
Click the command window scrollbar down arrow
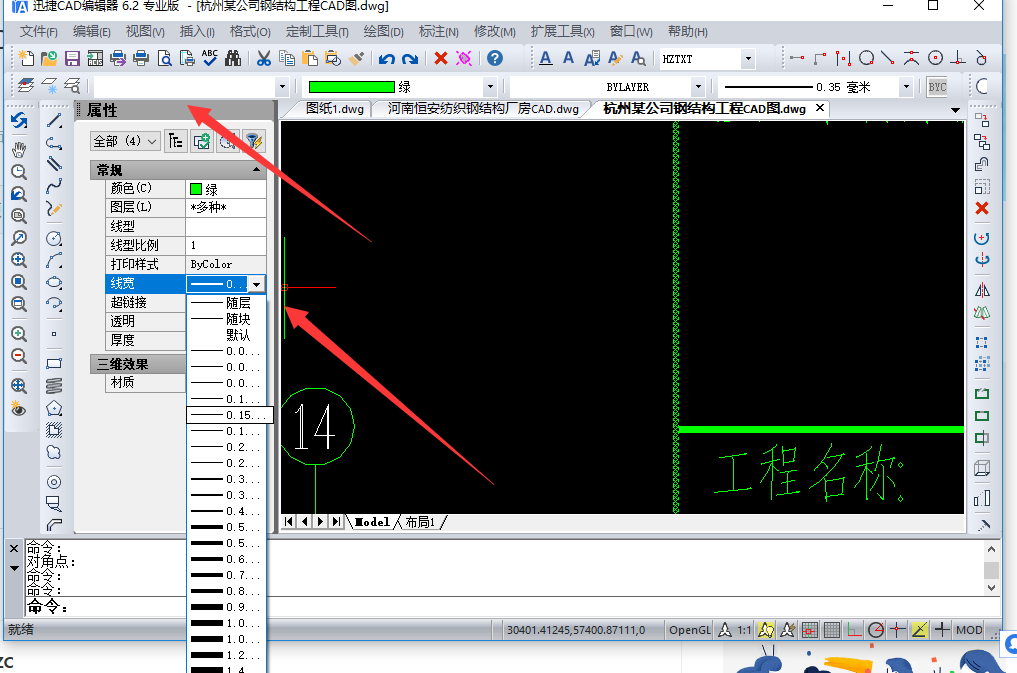991,588
